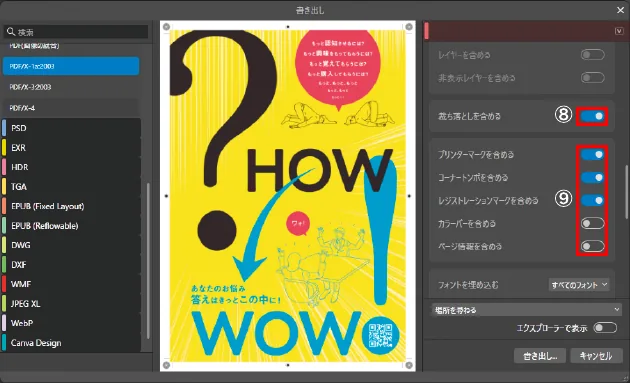Toggle 非表示レイヤーを含める switch

(592, 78)
